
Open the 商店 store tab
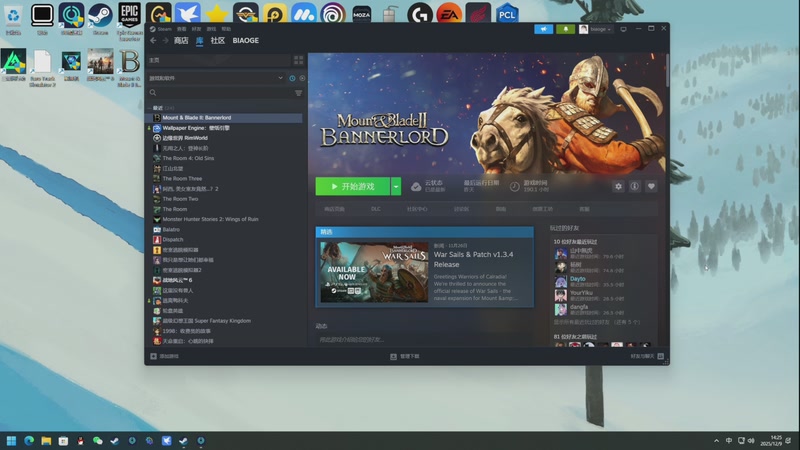pos(181,40)
